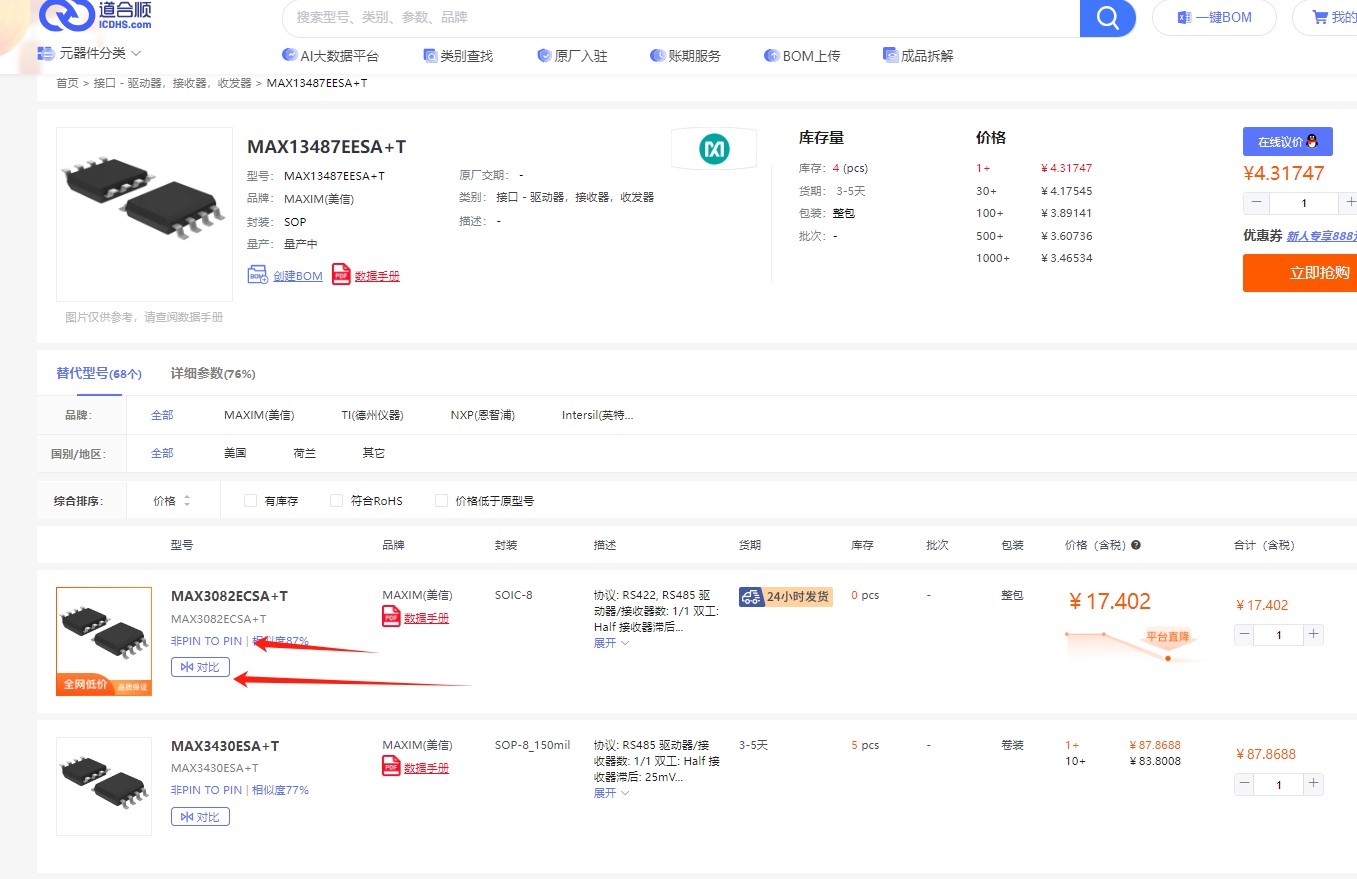Click MAX3082ECSA+T PDF datasheet icon
This screenshot has height=879, width=1357.
391,617
